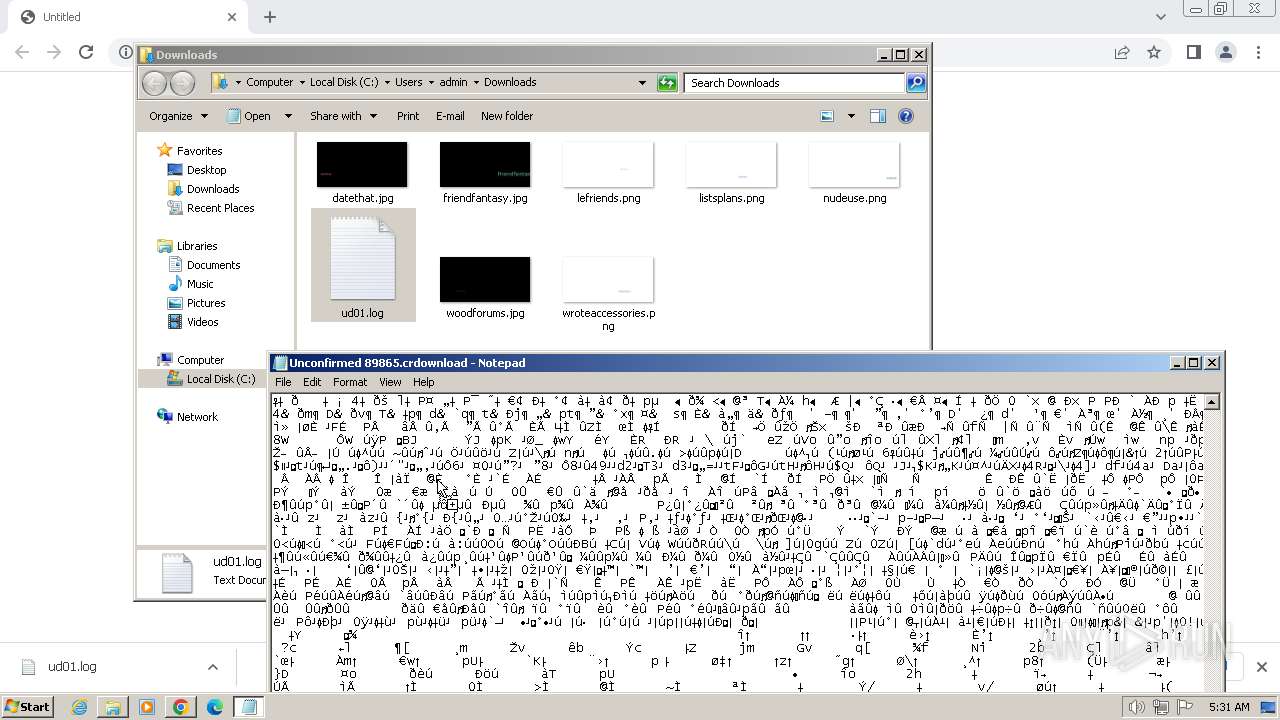
Task: Open the taskbar file explorer icon
Action: pyautogui.click(x=112, y=707)
